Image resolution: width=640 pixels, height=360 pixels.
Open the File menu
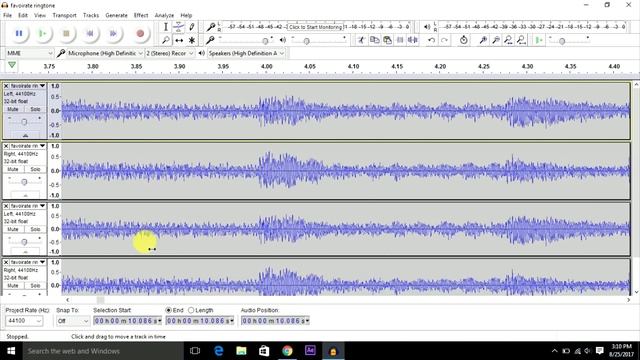(7, 15)
